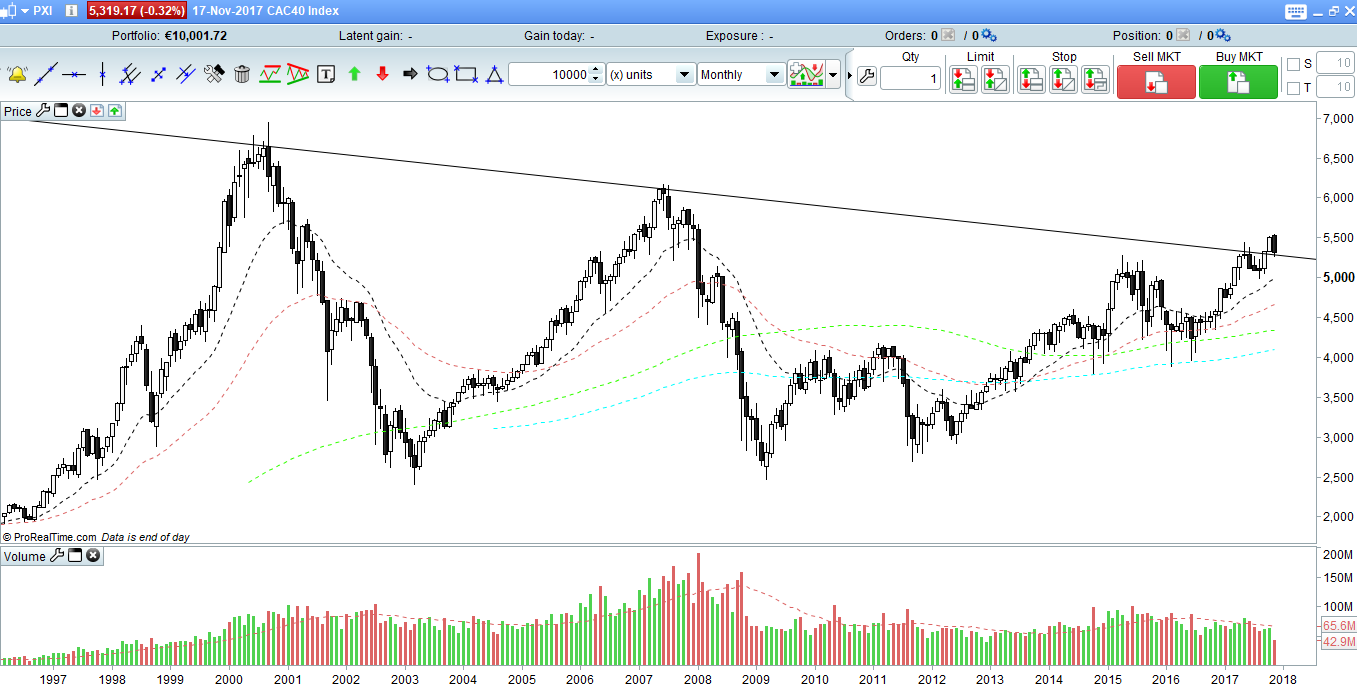Add an alert with the bell icon
Image resolution: width=1357 pixels, height=688 pixels.
[17, 74]
